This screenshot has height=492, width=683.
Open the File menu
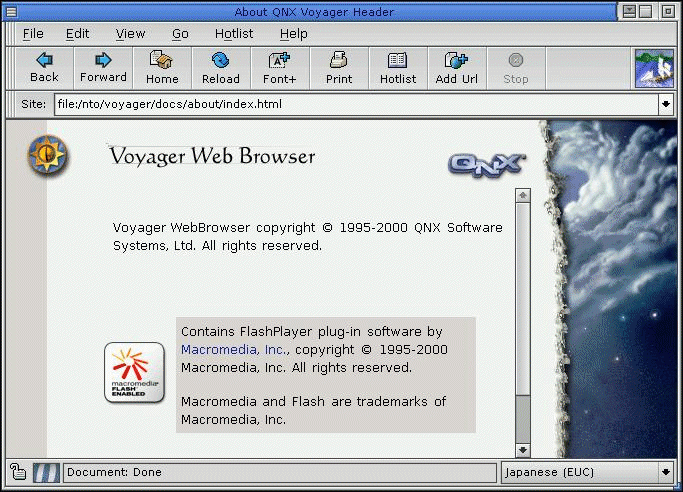click(x=33, y=34)
